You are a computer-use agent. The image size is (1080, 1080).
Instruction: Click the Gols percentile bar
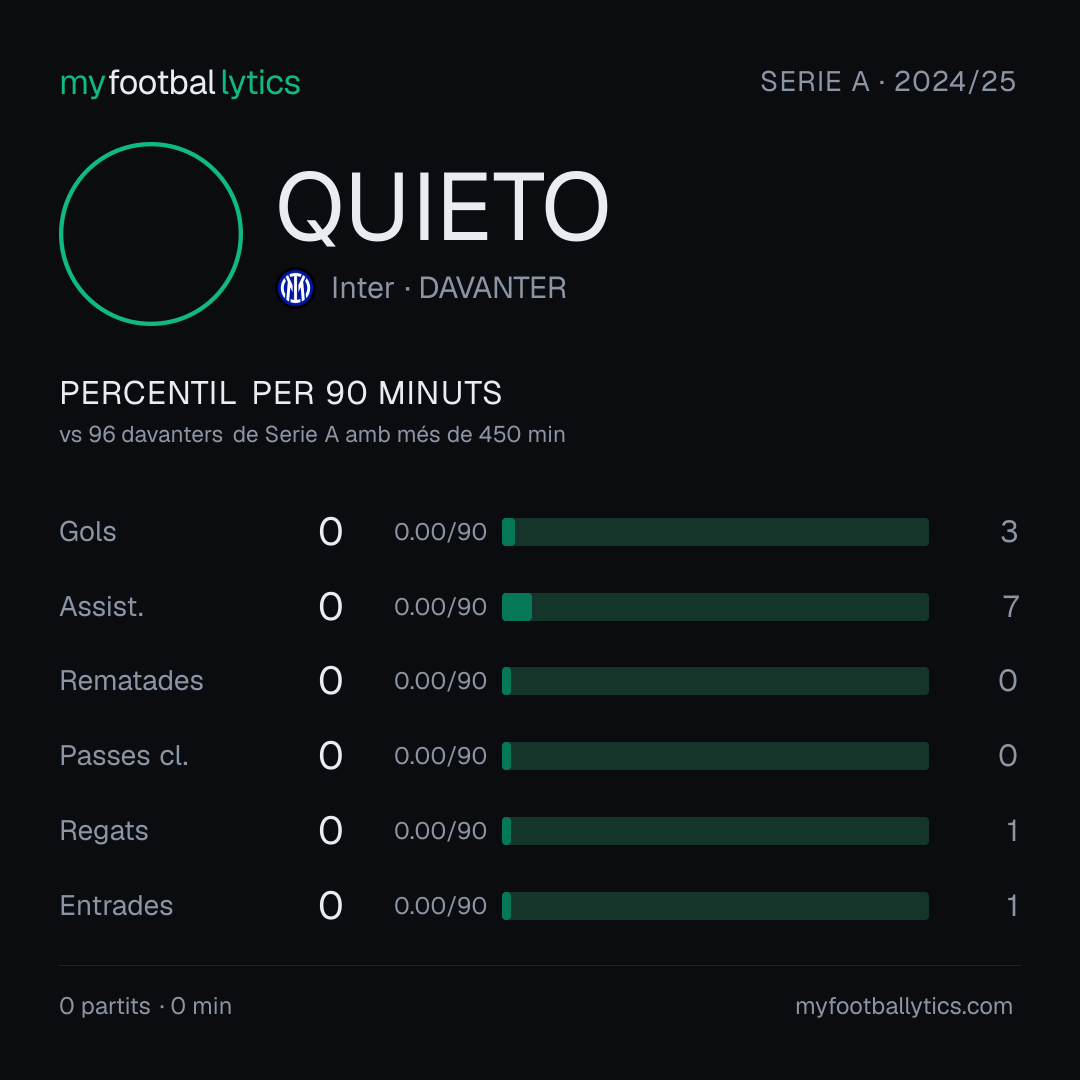[715, 532]
